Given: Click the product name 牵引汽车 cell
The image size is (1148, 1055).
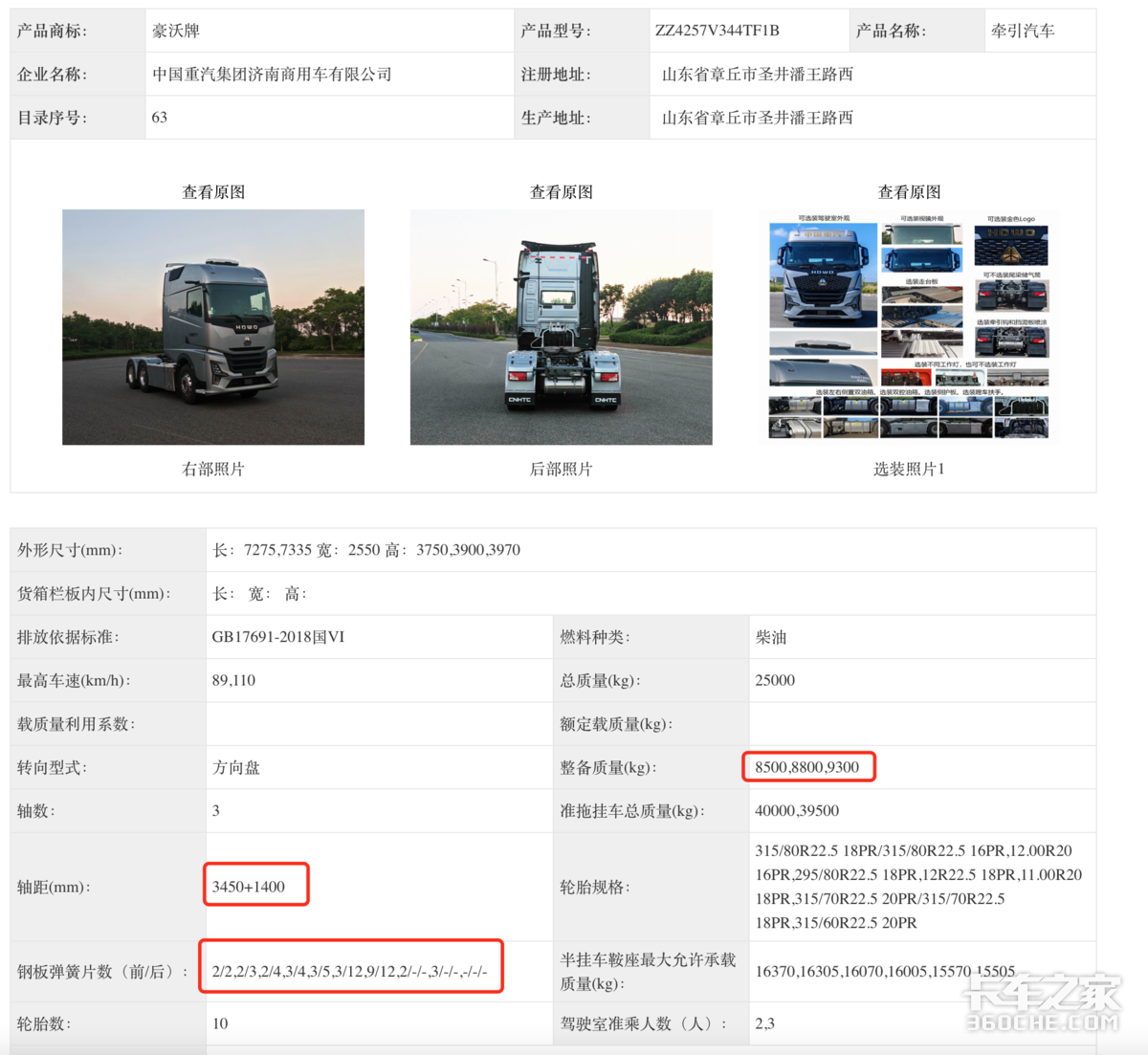Looking at the screenshot, I should click(x=1040, y=31).
